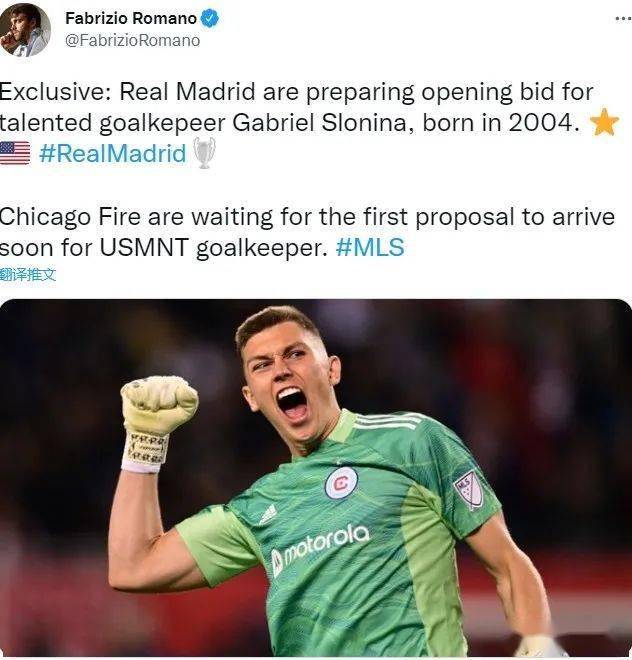Click the Motorola logo on the shirt
Viewport: 632px width, 660px height.
point(320,548)
